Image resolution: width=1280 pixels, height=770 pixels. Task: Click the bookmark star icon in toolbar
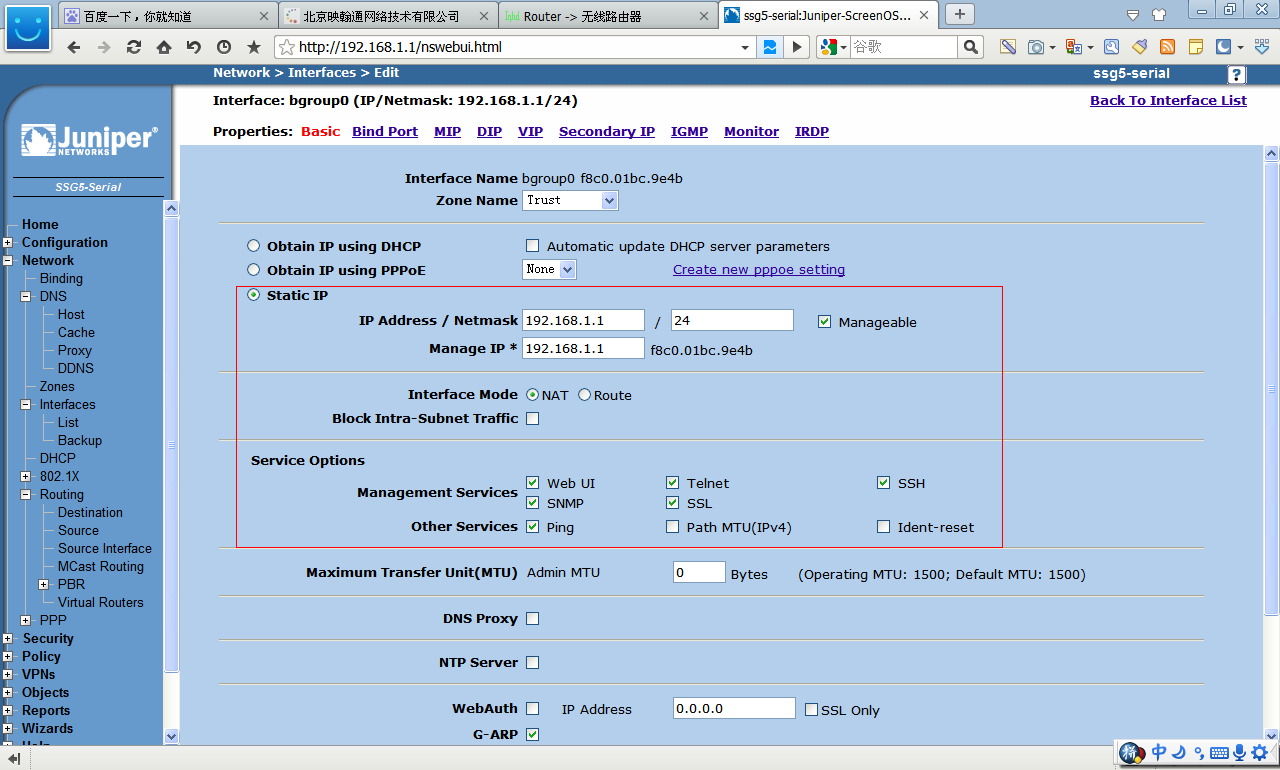[254, 47]
